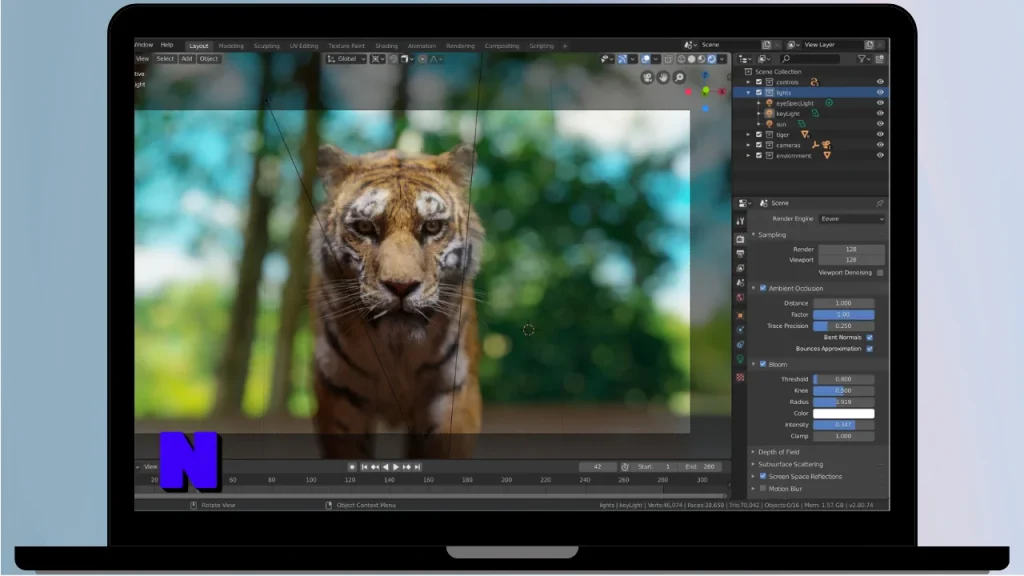Hide the keyLight object with eye icon
The height and width of the screenshot is (576, 1024).
[x=880, y=113]
